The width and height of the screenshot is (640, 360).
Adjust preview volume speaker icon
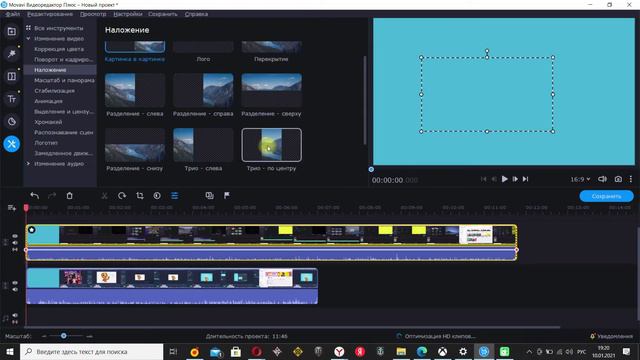tap(602, 179)
